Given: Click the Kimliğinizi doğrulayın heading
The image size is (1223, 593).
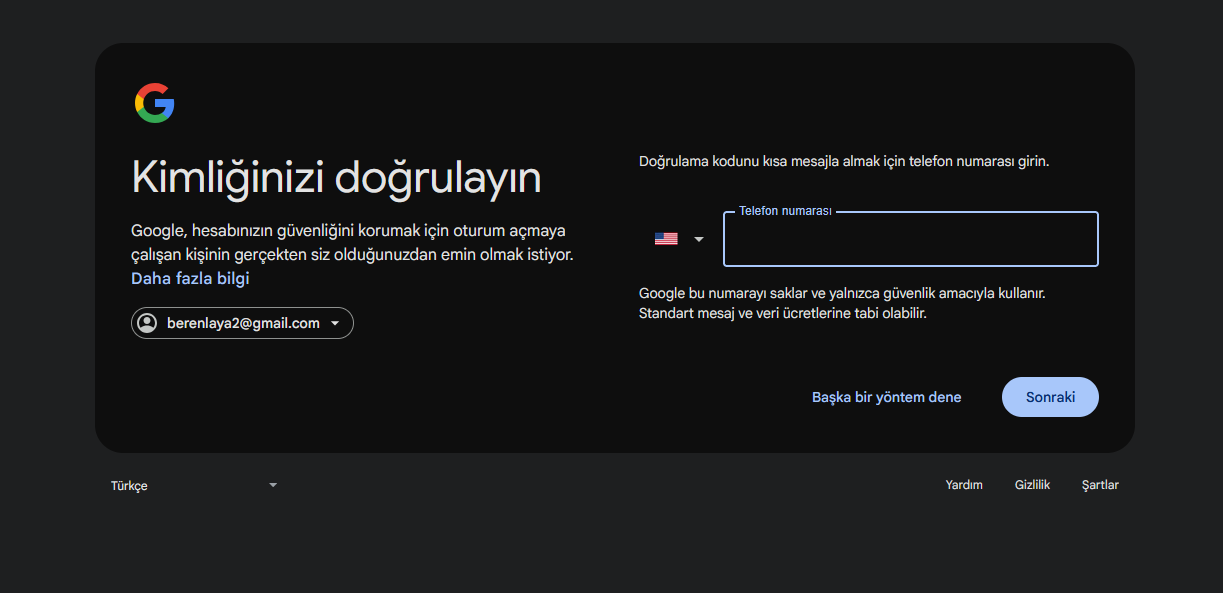Looking at the screenshot, I should pos(336,178).
